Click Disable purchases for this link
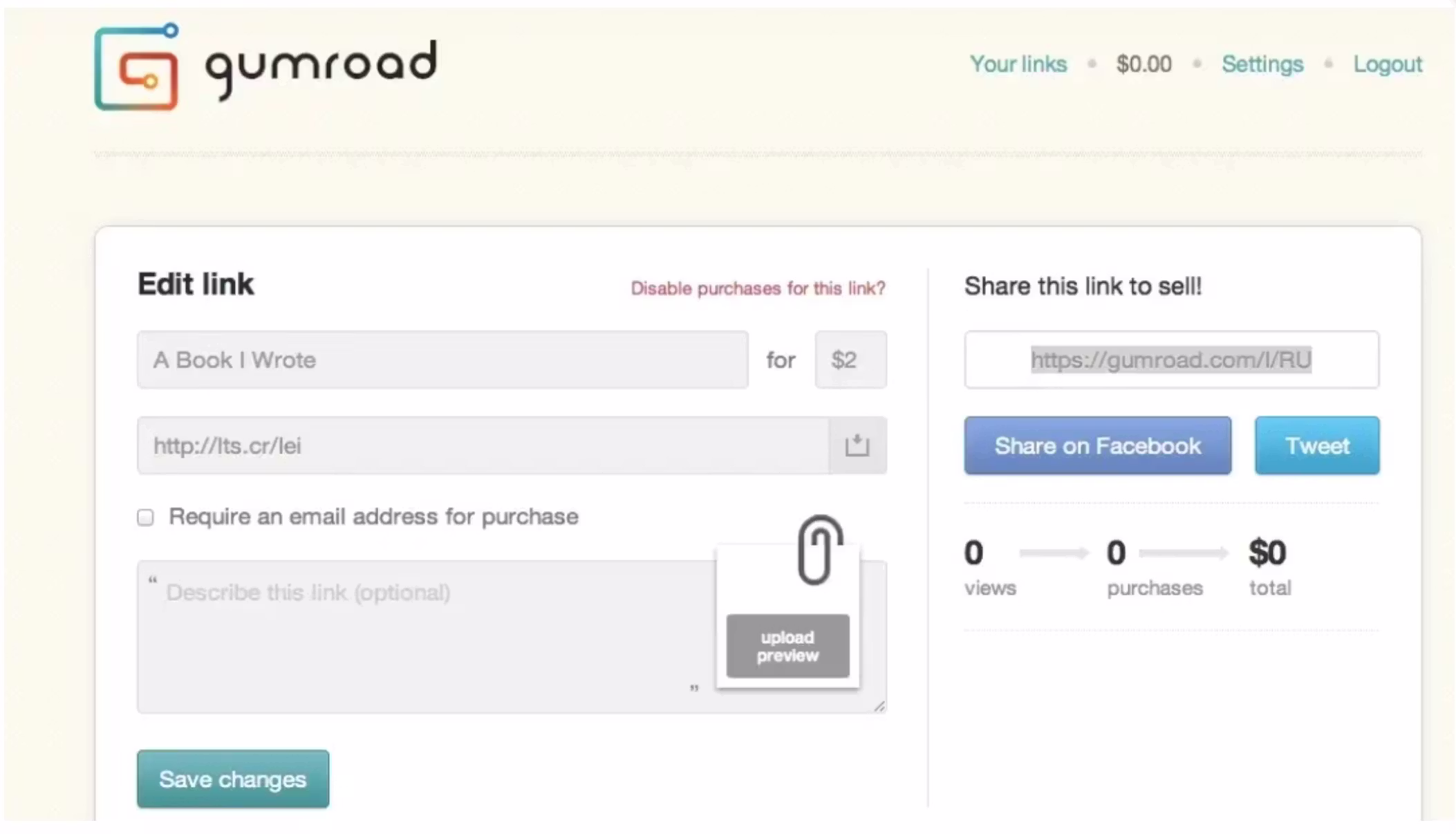1456x834 pixels. (758, 288)
